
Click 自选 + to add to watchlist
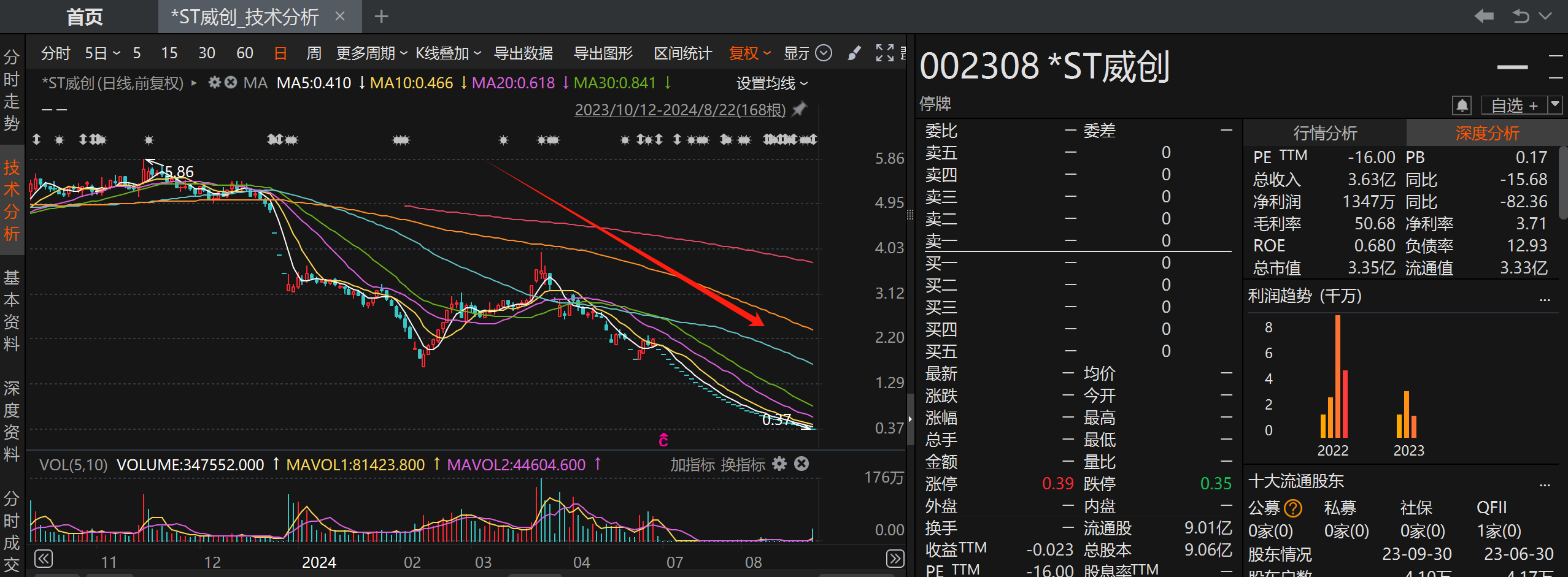click(1514, 105)
